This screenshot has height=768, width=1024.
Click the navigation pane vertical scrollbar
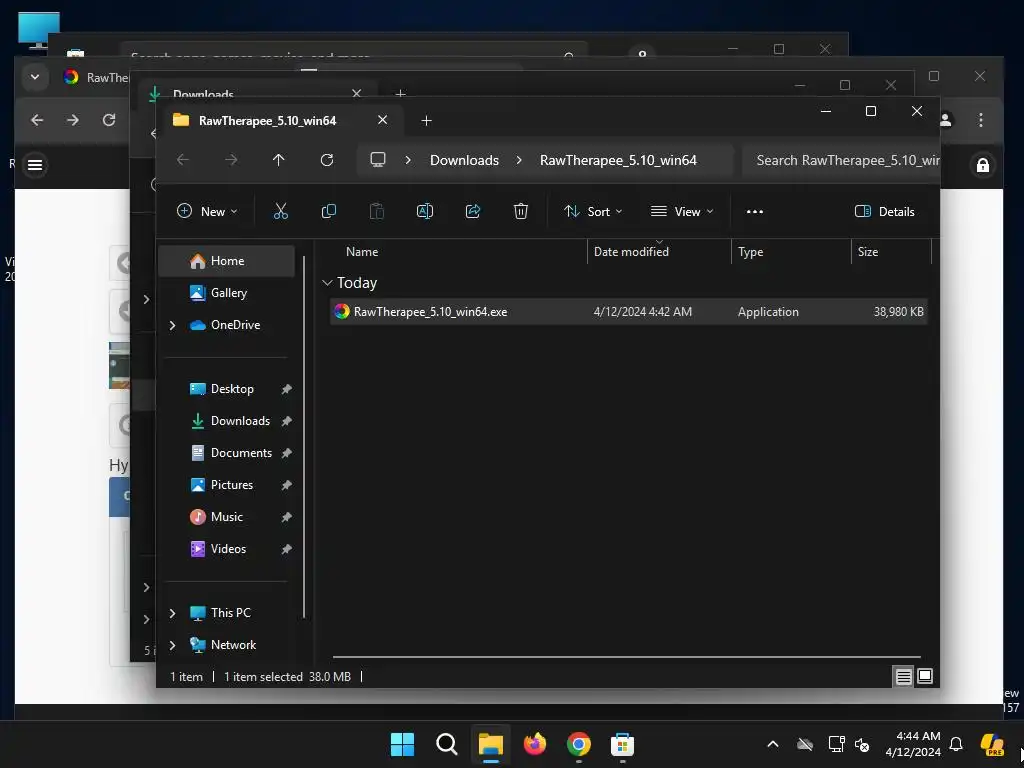tap(304, 436)
